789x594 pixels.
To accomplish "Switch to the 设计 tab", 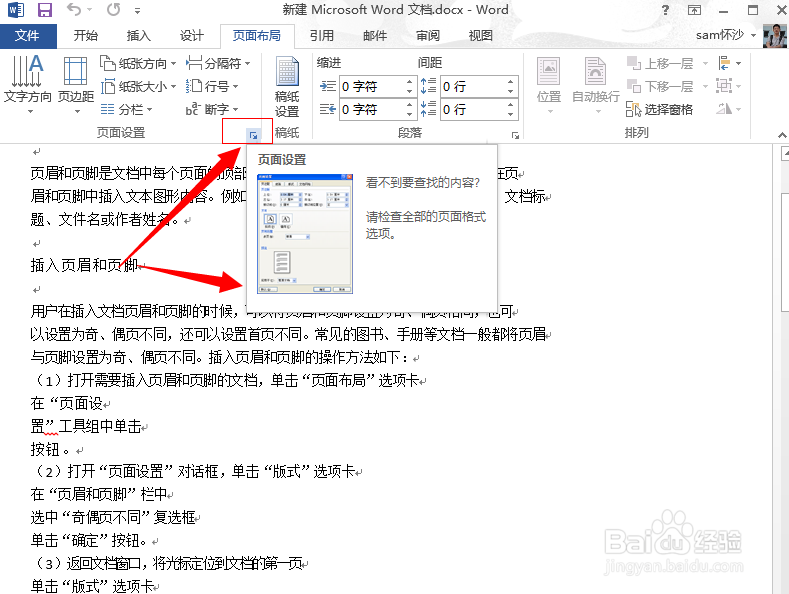I will tap(192, 36).
